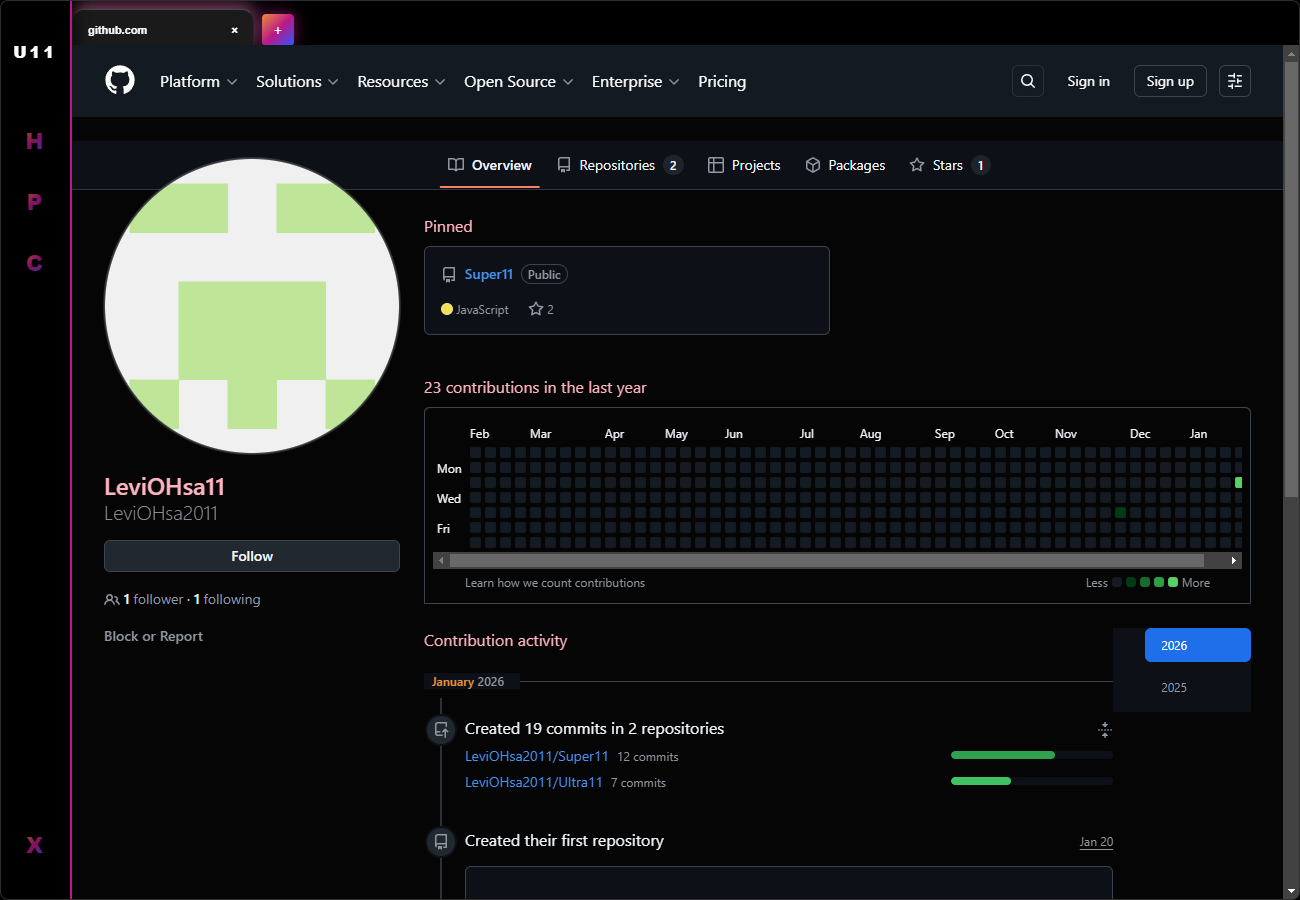
Task: Click the followers people icon
Action: coord(111,599)
